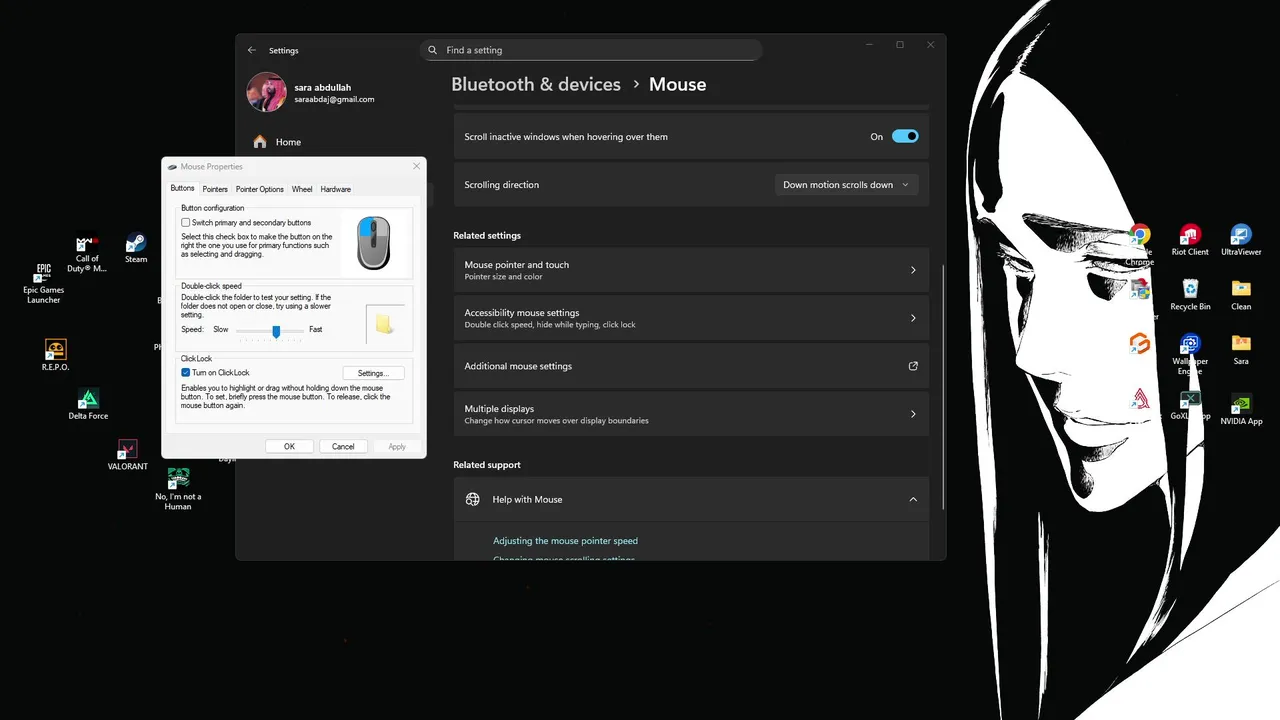Open Epic Games Launcher shortcut

[43, 284]
